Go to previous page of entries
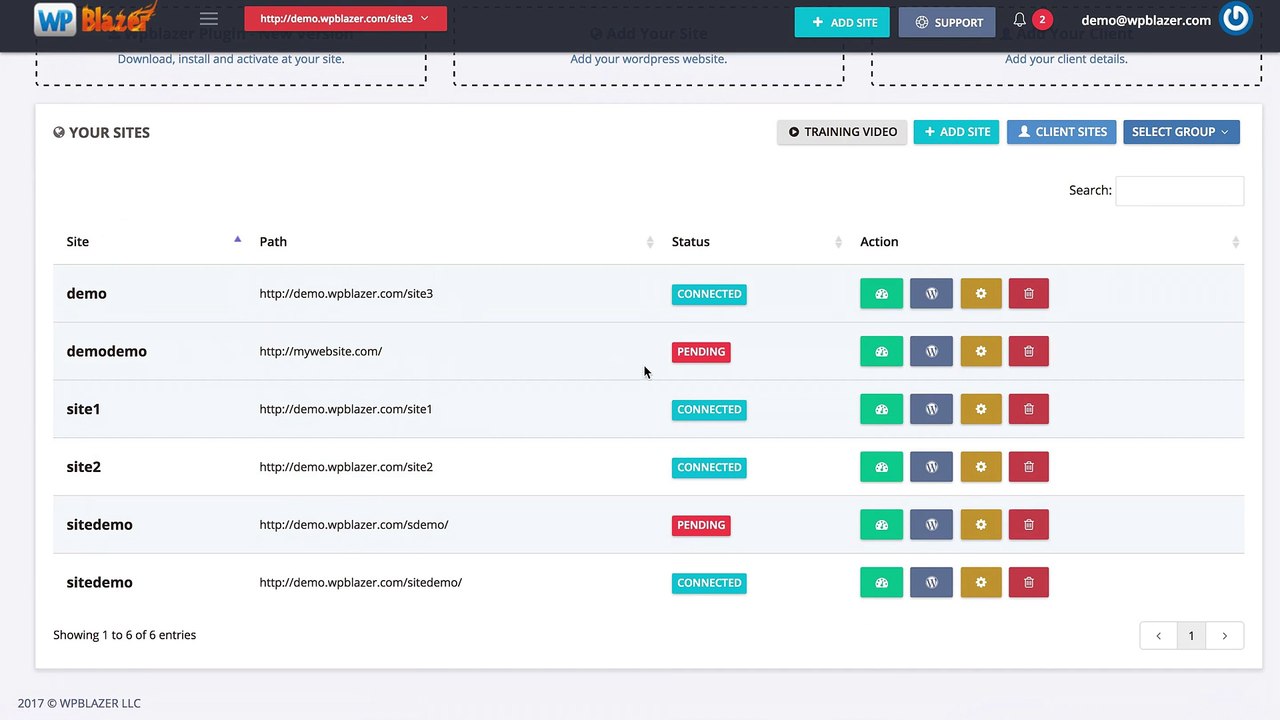Viewport: 1280px width, 720px height. coord(1158,636)
